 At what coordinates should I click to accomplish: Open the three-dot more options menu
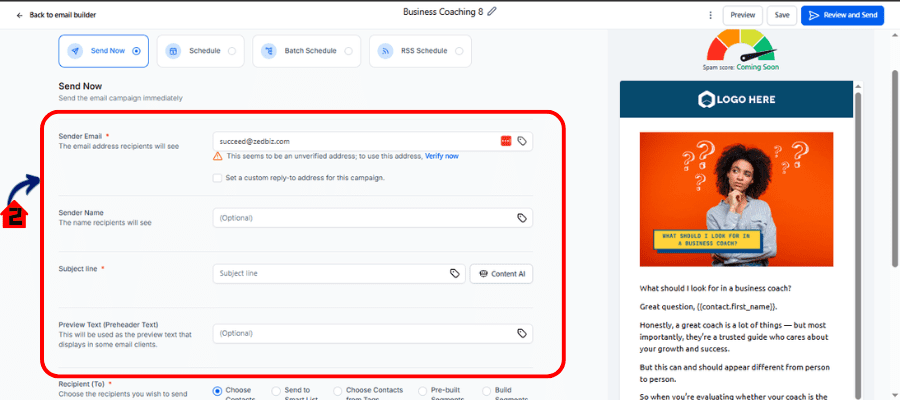pyautogui.click(x=710, y=15)
